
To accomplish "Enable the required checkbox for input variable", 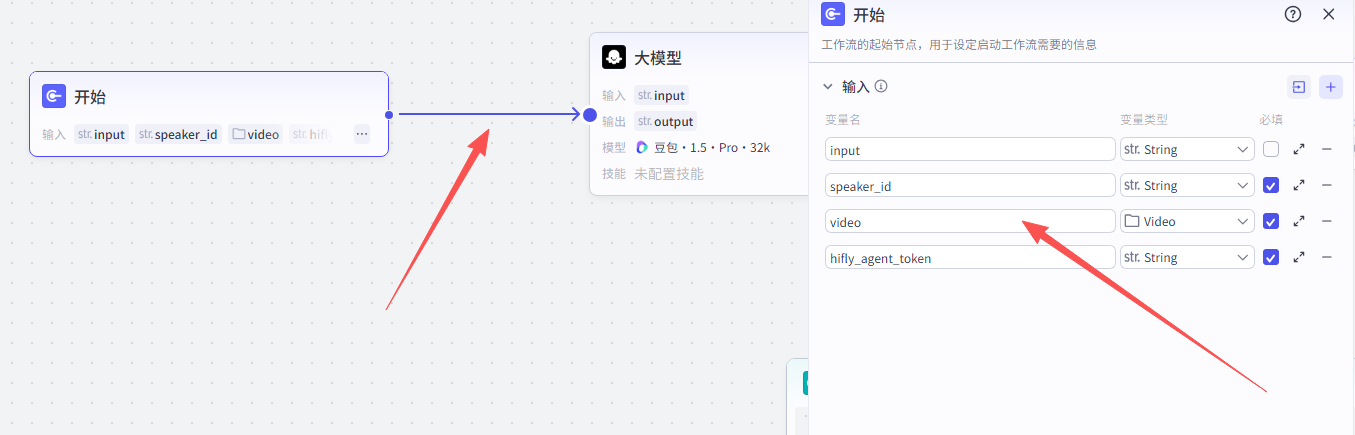I will pyautogui.click(x=1271, y=150).
